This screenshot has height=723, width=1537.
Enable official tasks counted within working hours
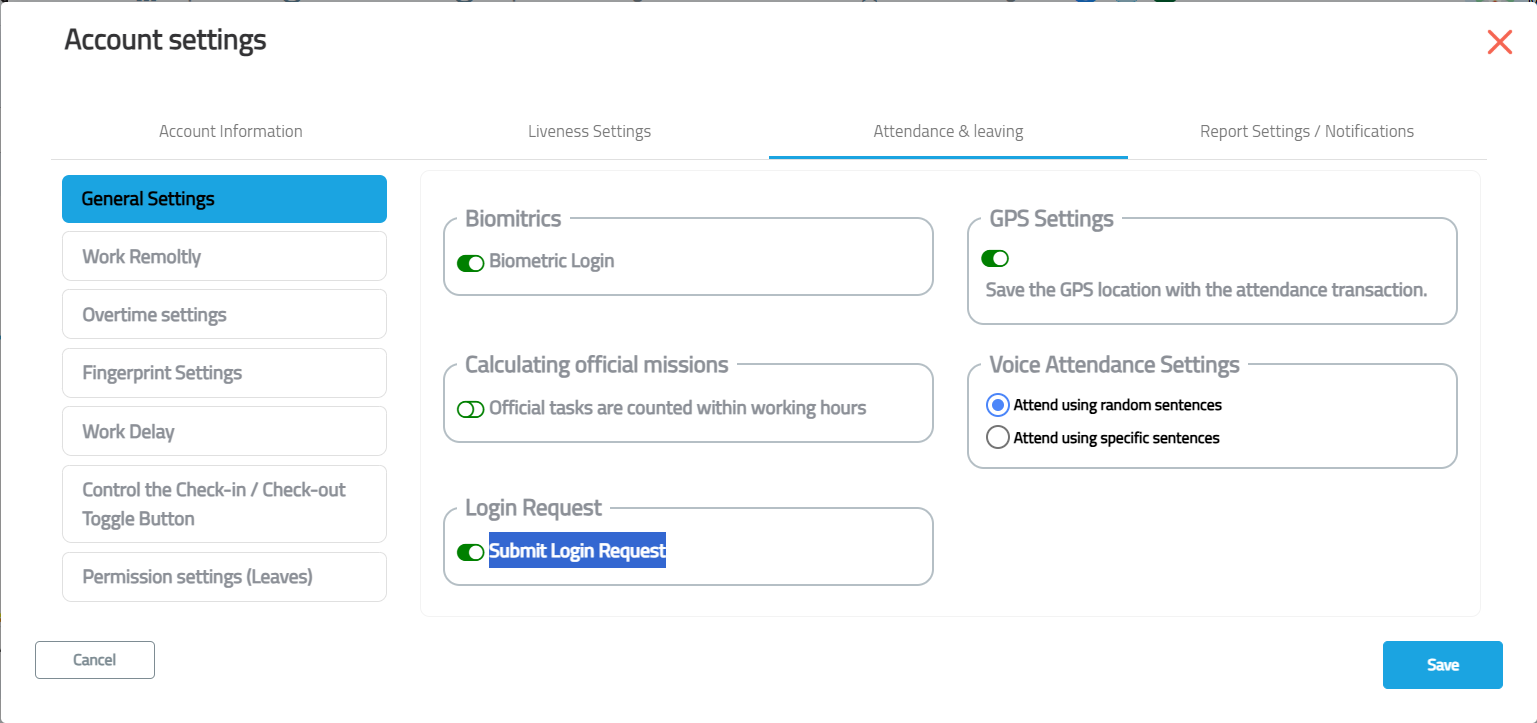click(x=470, y=409)
